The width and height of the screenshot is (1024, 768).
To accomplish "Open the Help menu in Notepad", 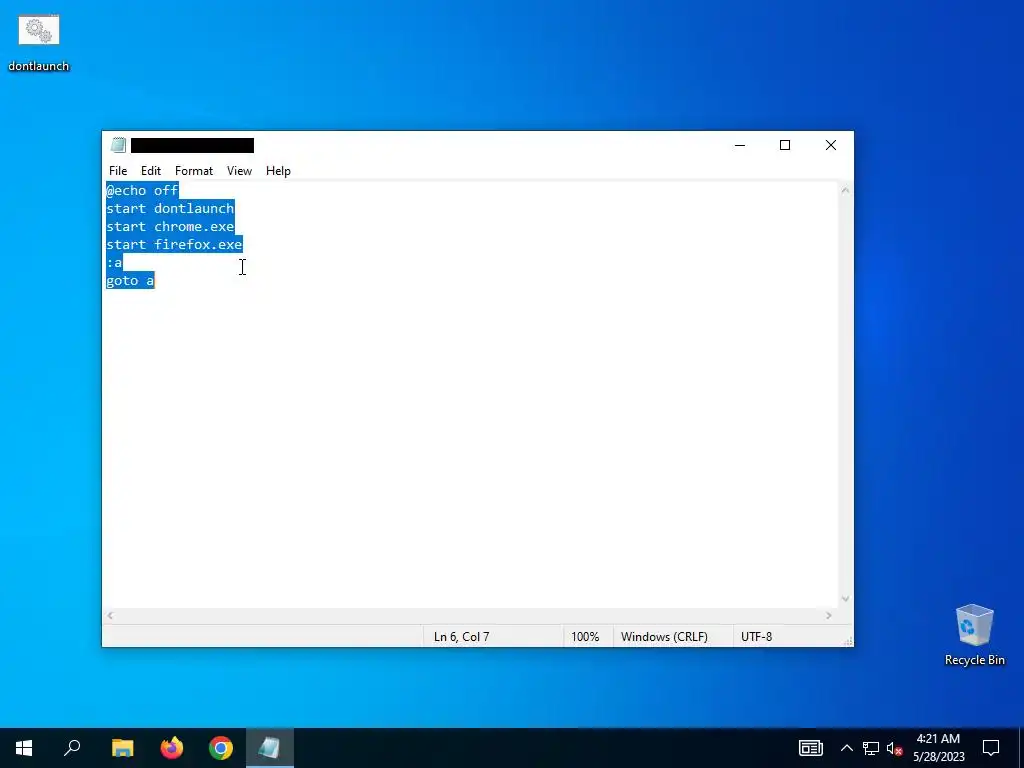I will pyautogui.click(x=278, y=170).
